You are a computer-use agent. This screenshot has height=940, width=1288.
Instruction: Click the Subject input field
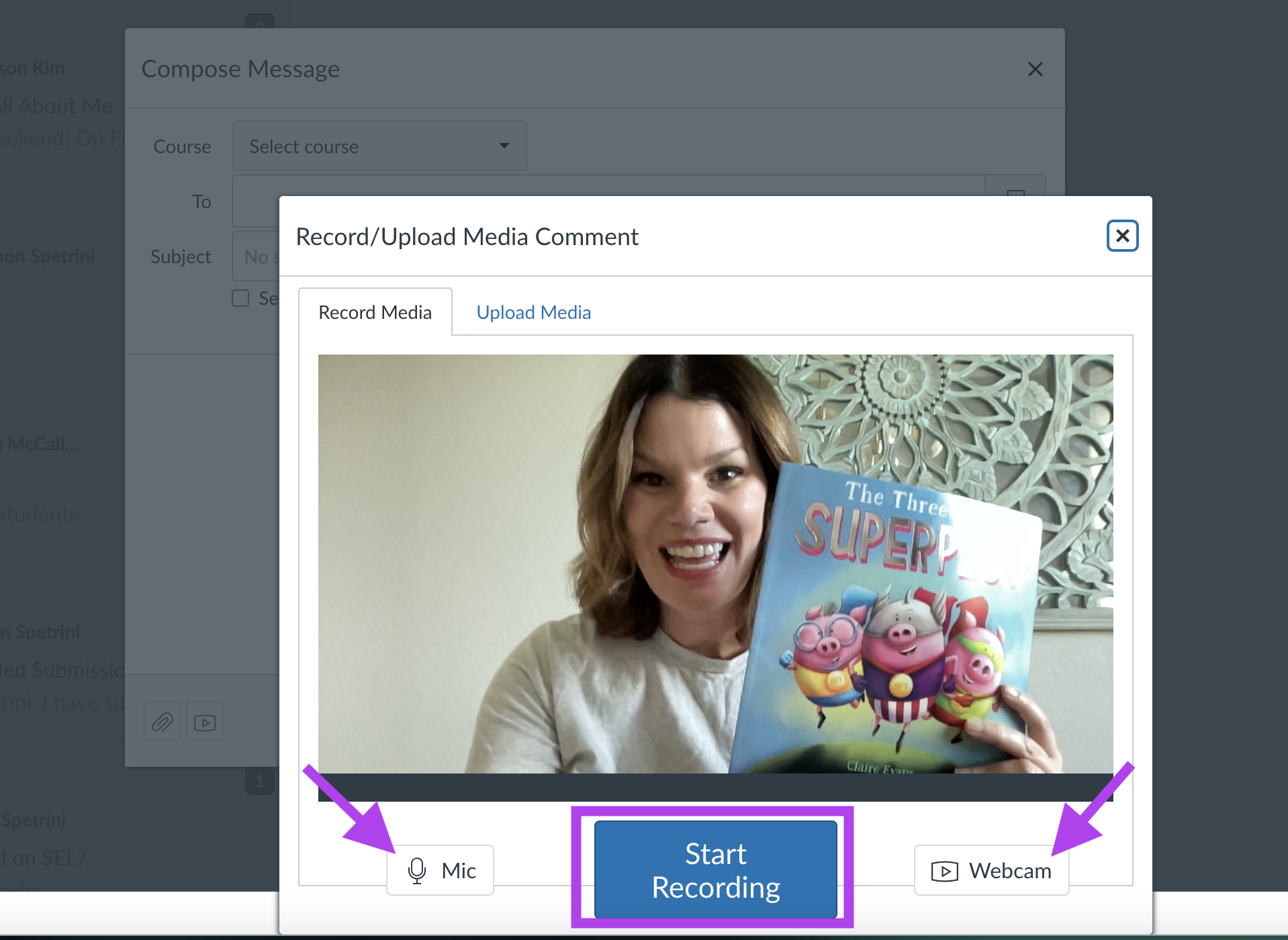(x=256, y=256)
